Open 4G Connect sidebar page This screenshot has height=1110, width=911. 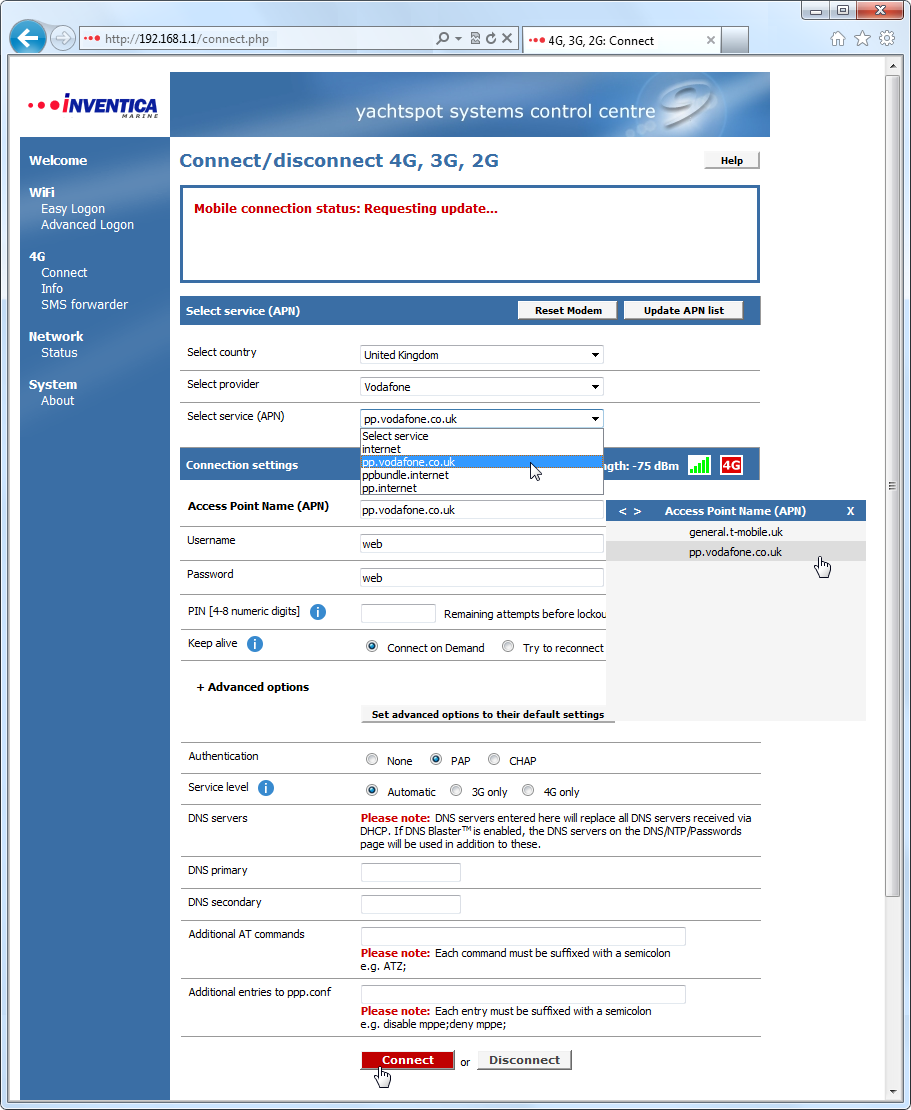64,273
